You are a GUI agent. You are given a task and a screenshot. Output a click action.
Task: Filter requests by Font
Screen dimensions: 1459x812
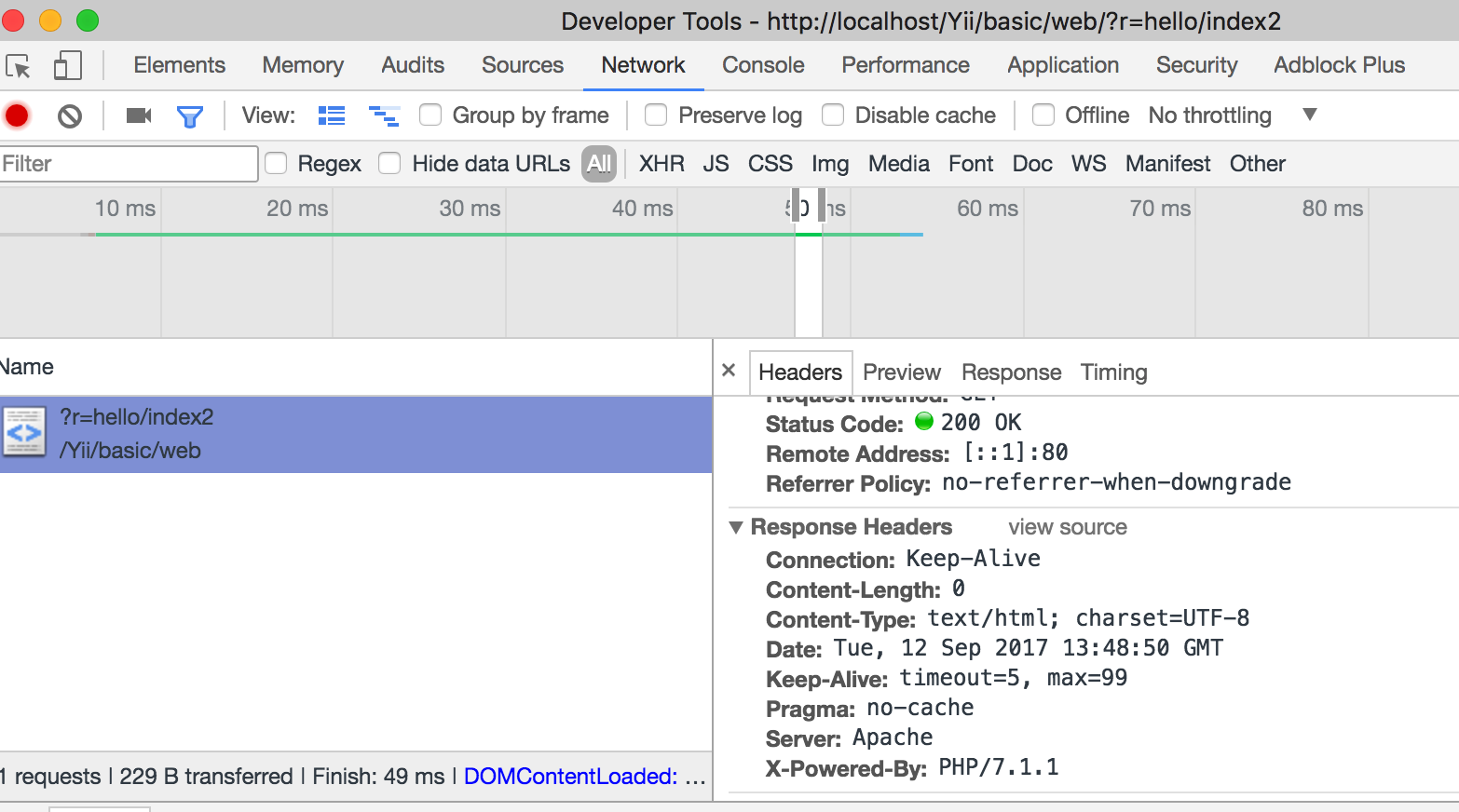coord(971,164)
